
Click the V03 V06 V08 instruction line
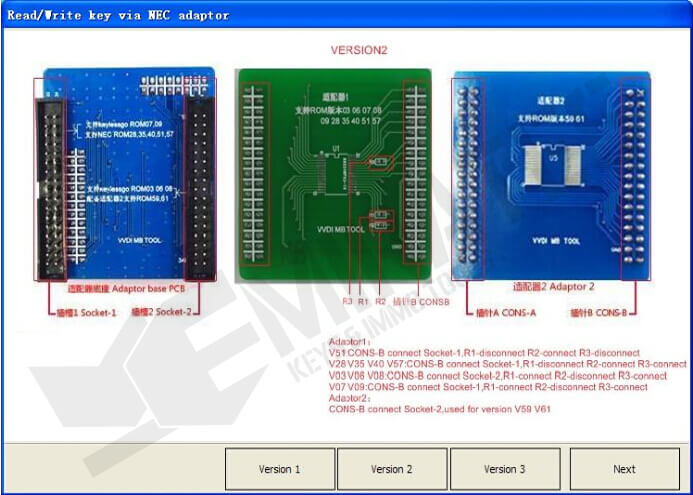(x=498, y=376)
